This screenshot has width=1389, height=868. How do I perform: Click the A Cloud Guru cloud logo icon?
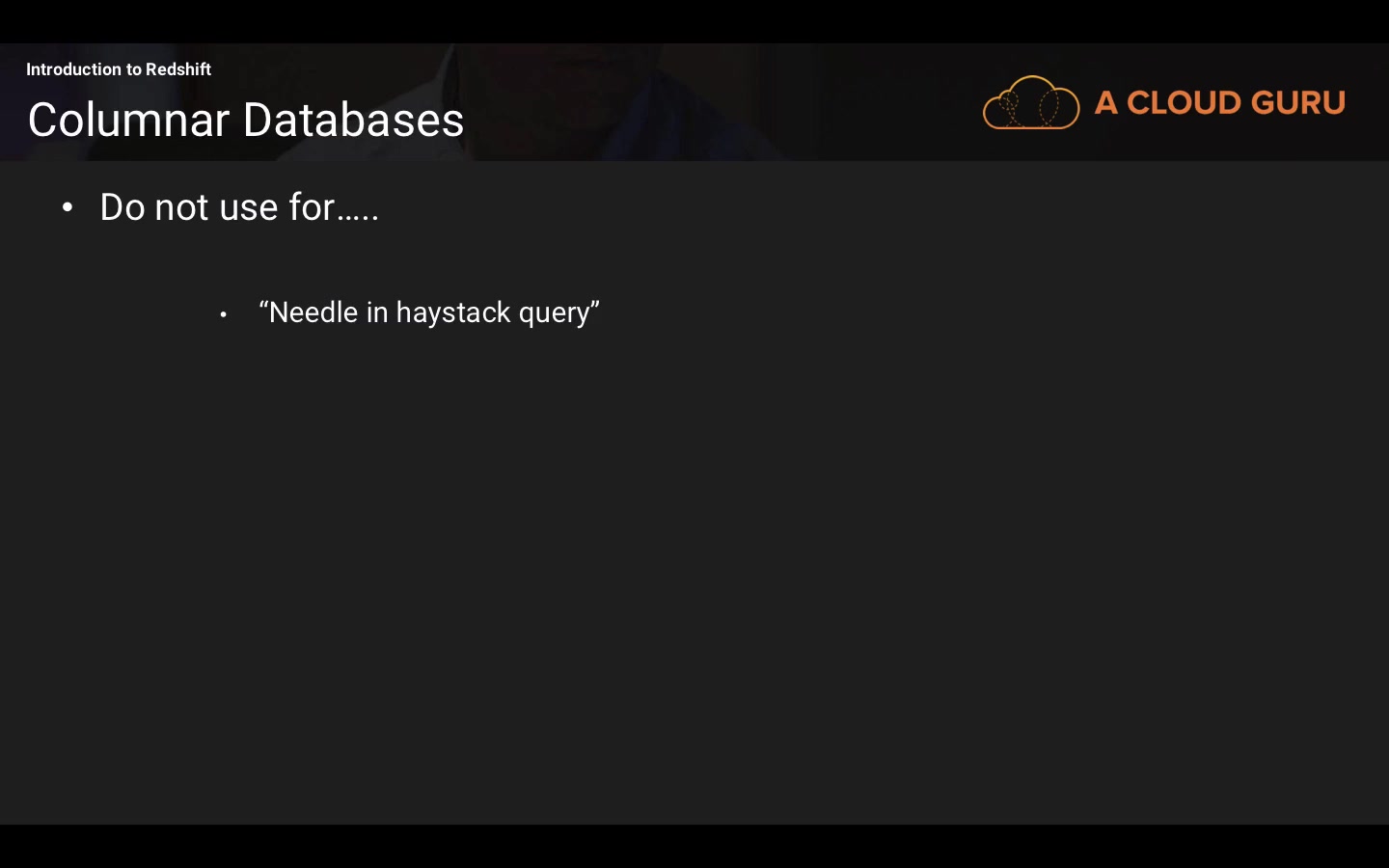1030,102
